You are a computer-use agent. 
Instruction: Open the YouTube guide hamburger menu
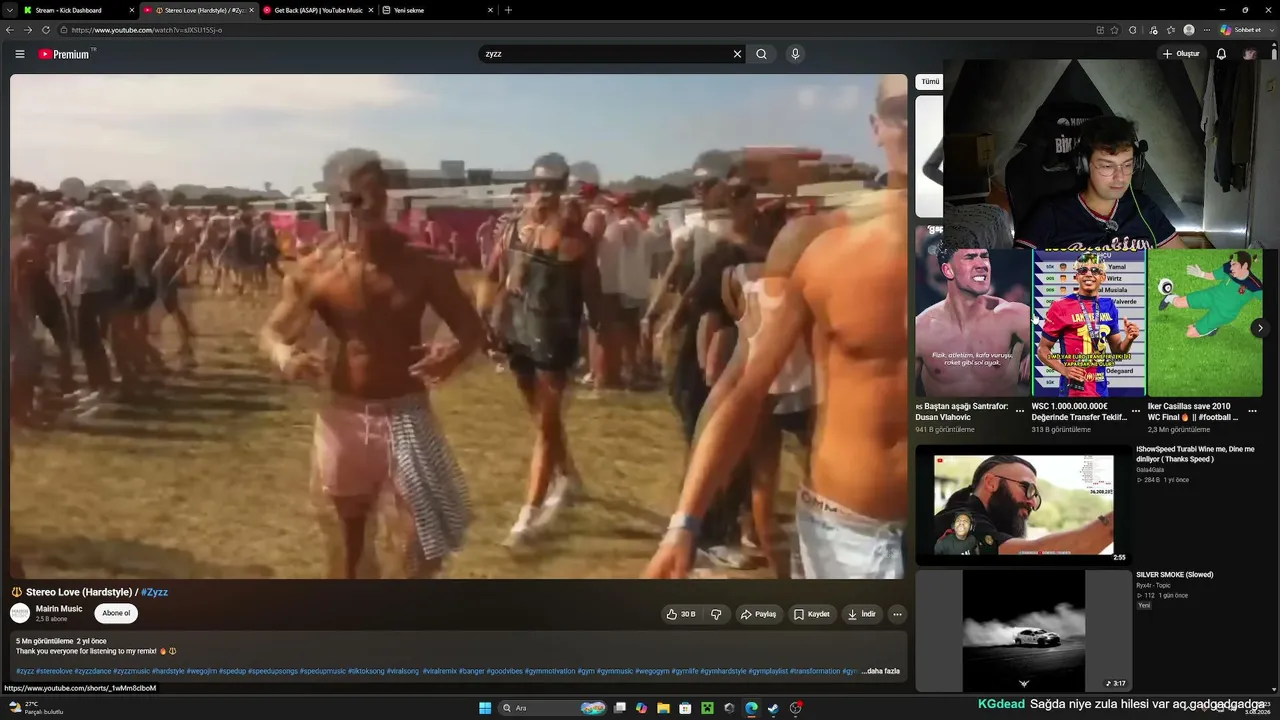point(20,54)
